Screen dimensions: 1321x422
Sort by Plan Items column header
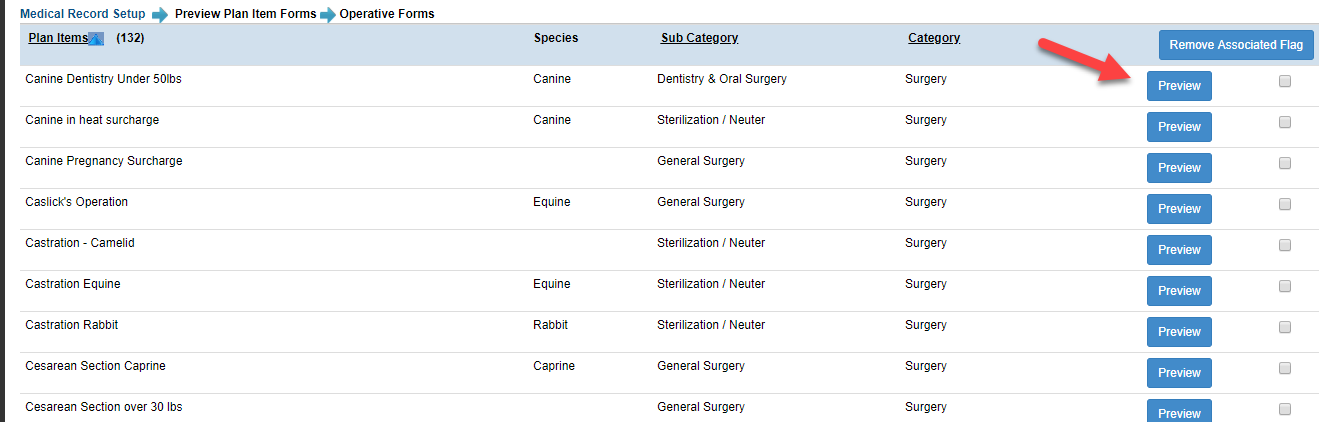tap(58, 38)
